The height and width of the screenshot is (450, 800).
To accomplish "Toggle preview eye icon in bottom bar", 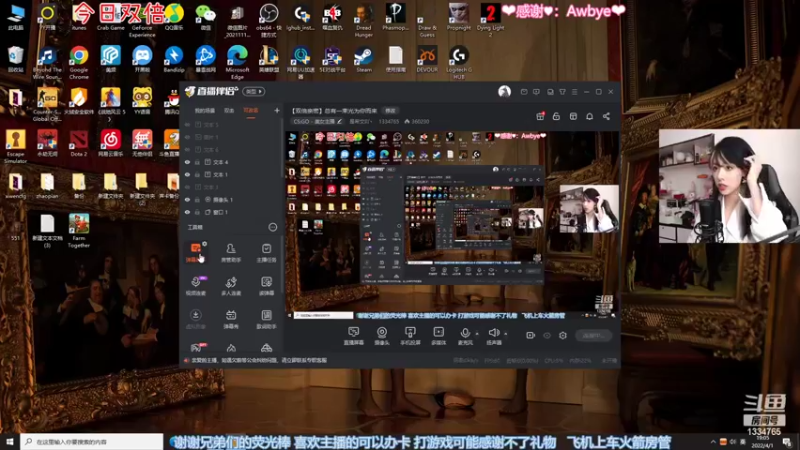I will pos(547,335).
